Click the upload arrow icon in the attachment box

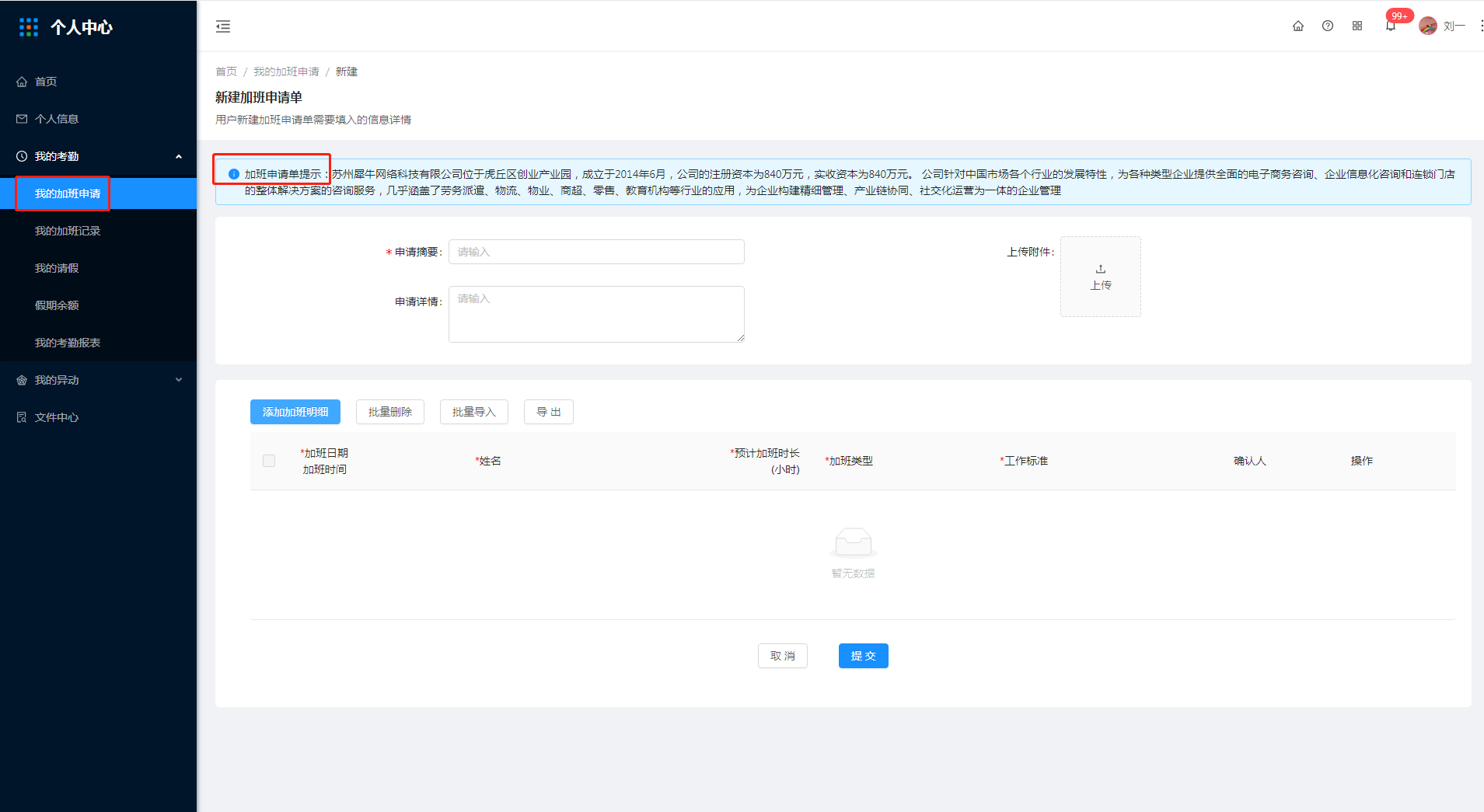[x=1101, y=269]
